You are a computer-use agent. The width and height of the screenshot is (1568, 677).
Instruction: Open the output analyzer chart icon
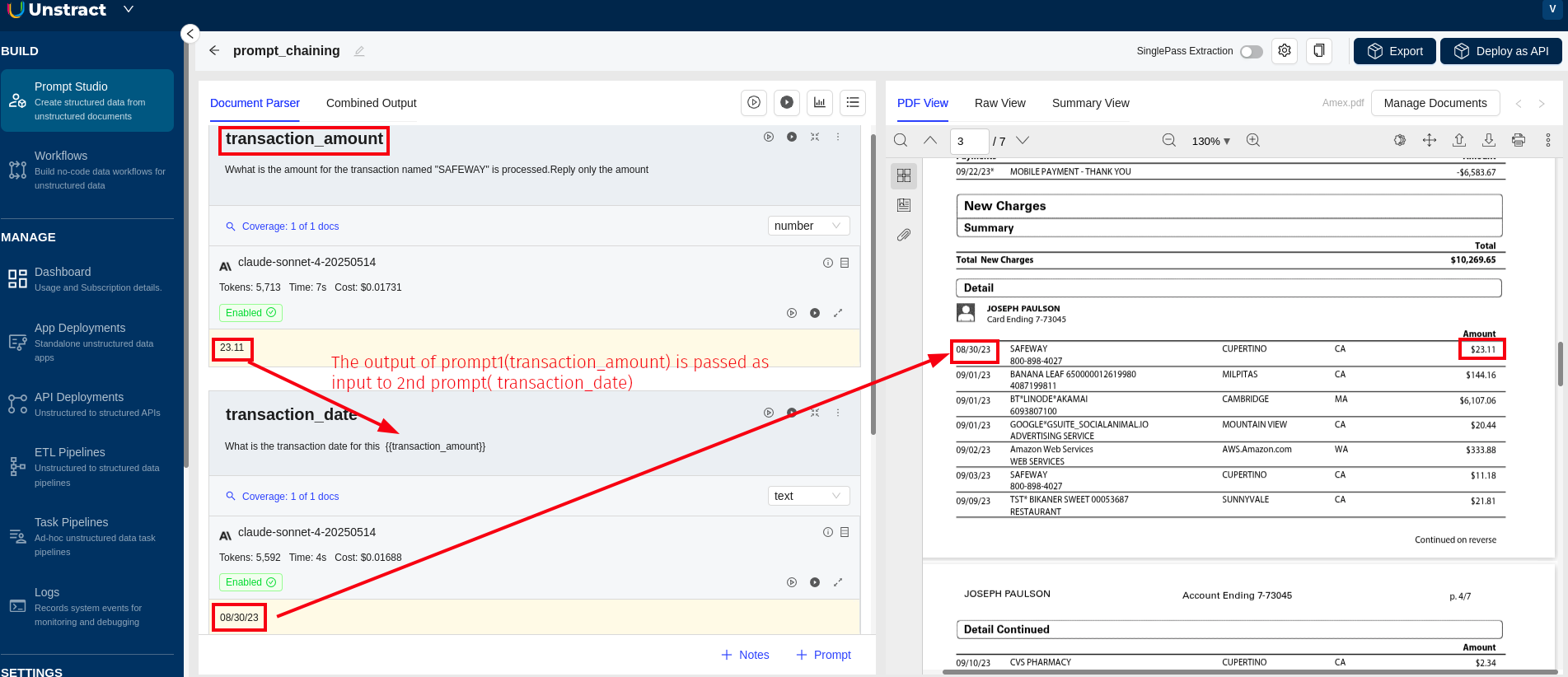(820, 102)
